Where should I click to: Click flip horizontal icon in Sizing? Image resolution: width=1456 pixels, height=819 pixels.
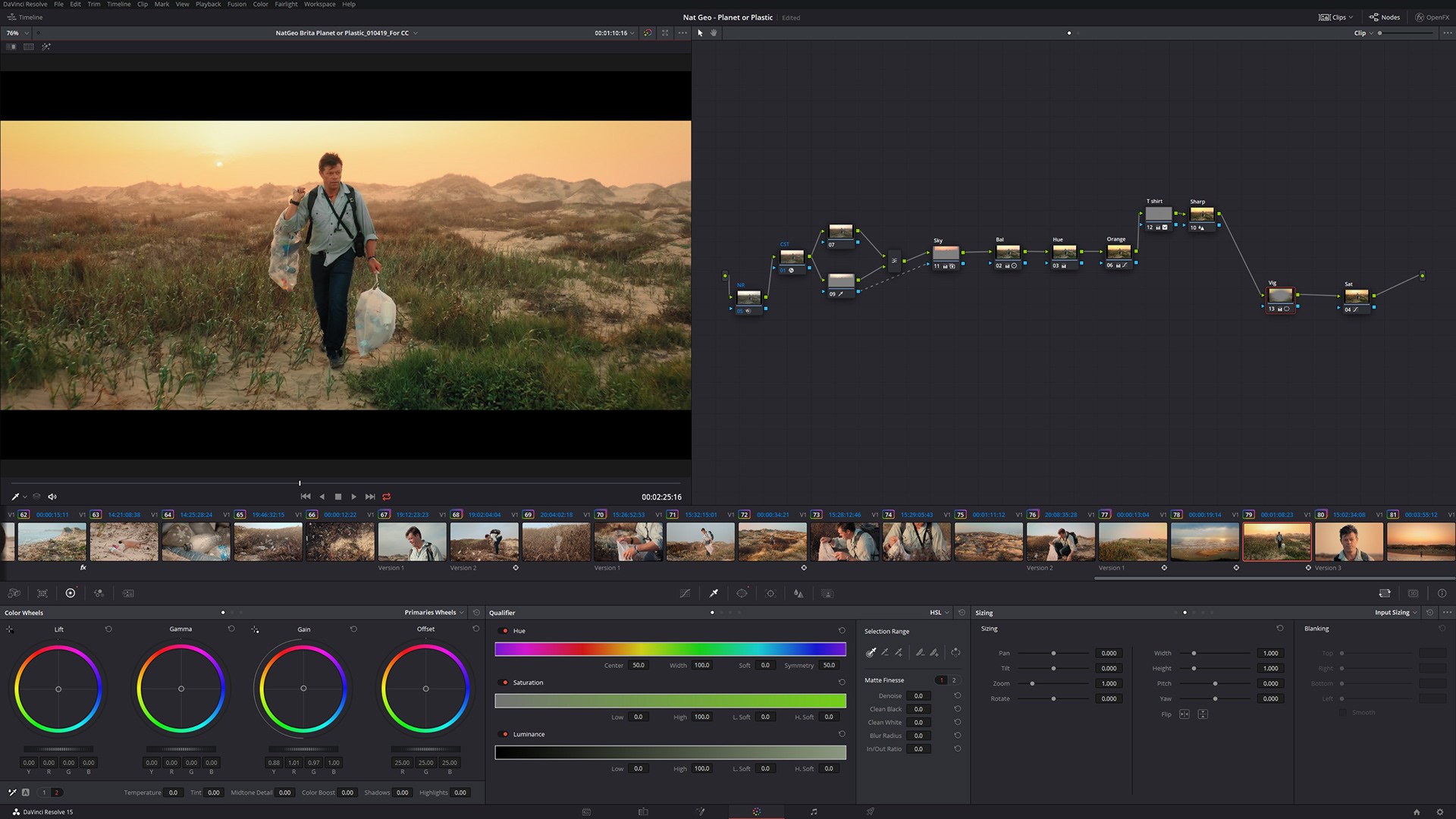[x=1185, y=714]
